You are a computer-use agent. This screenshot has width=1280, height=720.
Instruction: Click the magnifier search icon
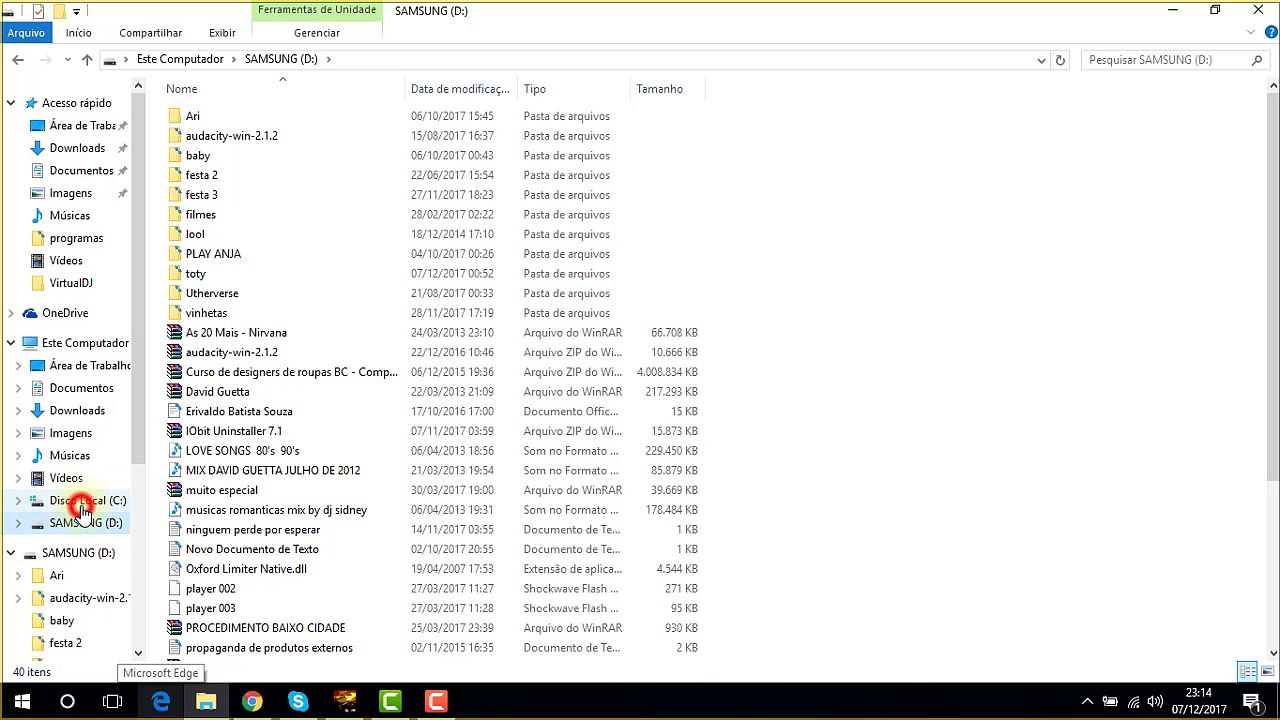pyautogui.click(x=1257, y=60)
